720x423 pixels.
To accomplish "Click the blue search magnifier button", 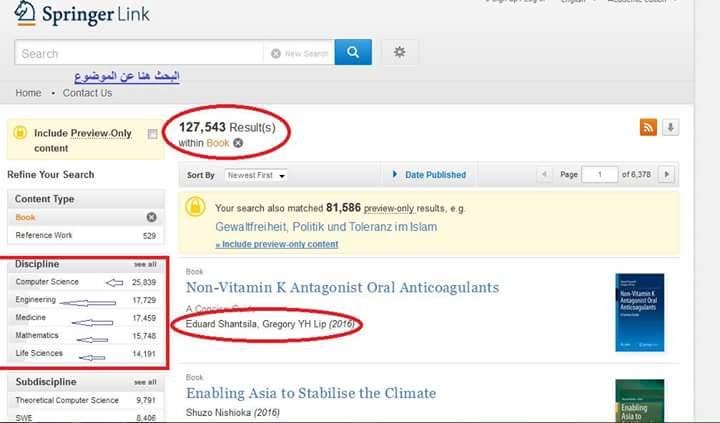I will (353, 53).
